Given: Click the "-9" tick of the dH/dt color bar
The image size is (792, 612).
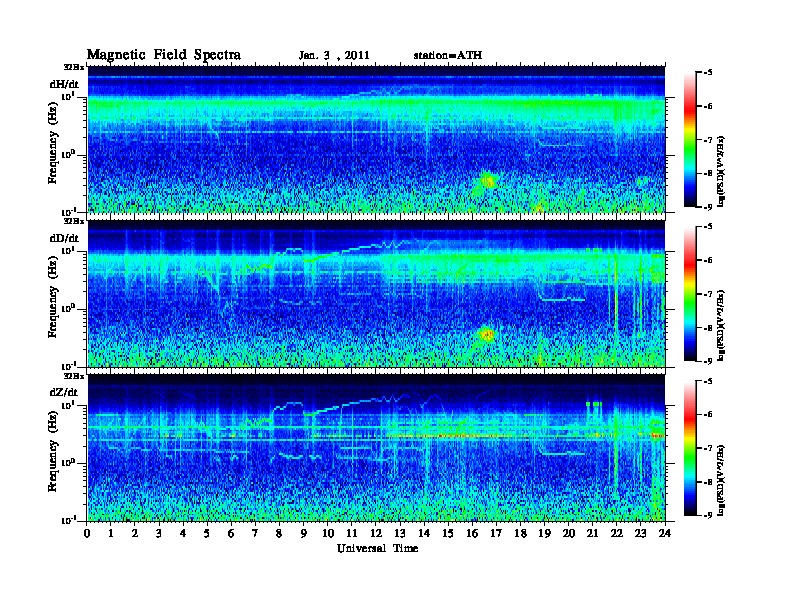Looking at the screenshot, I should [x=708, y=207].
